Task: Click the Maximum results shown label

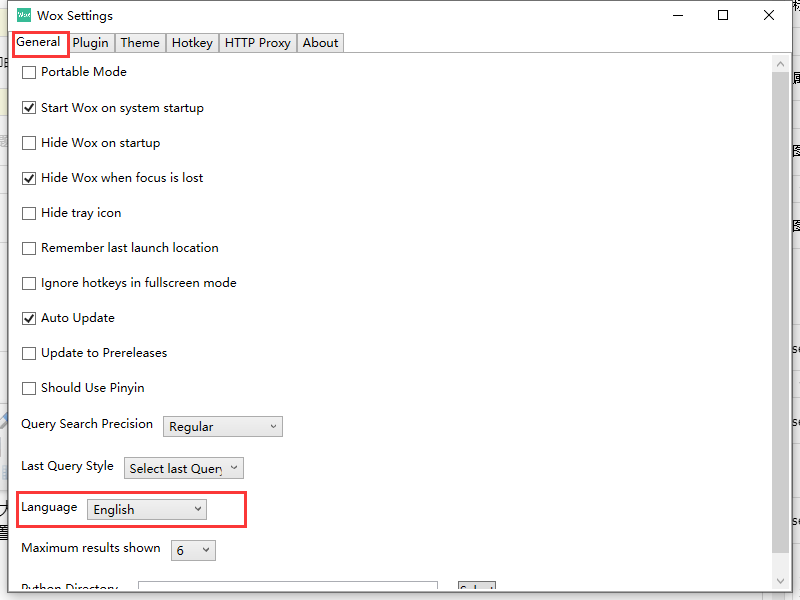Action: 91,548
